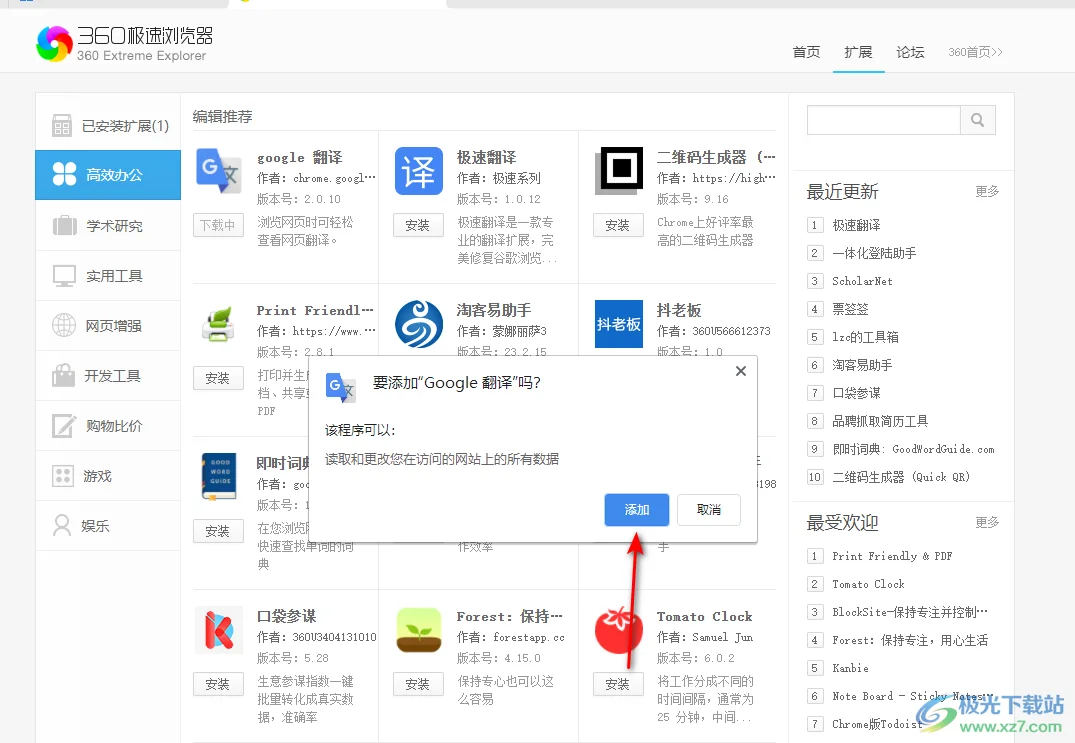Open ScholarNet in recent updates
This screenshot has width=1075, height=743.
(x=862, y=281)
